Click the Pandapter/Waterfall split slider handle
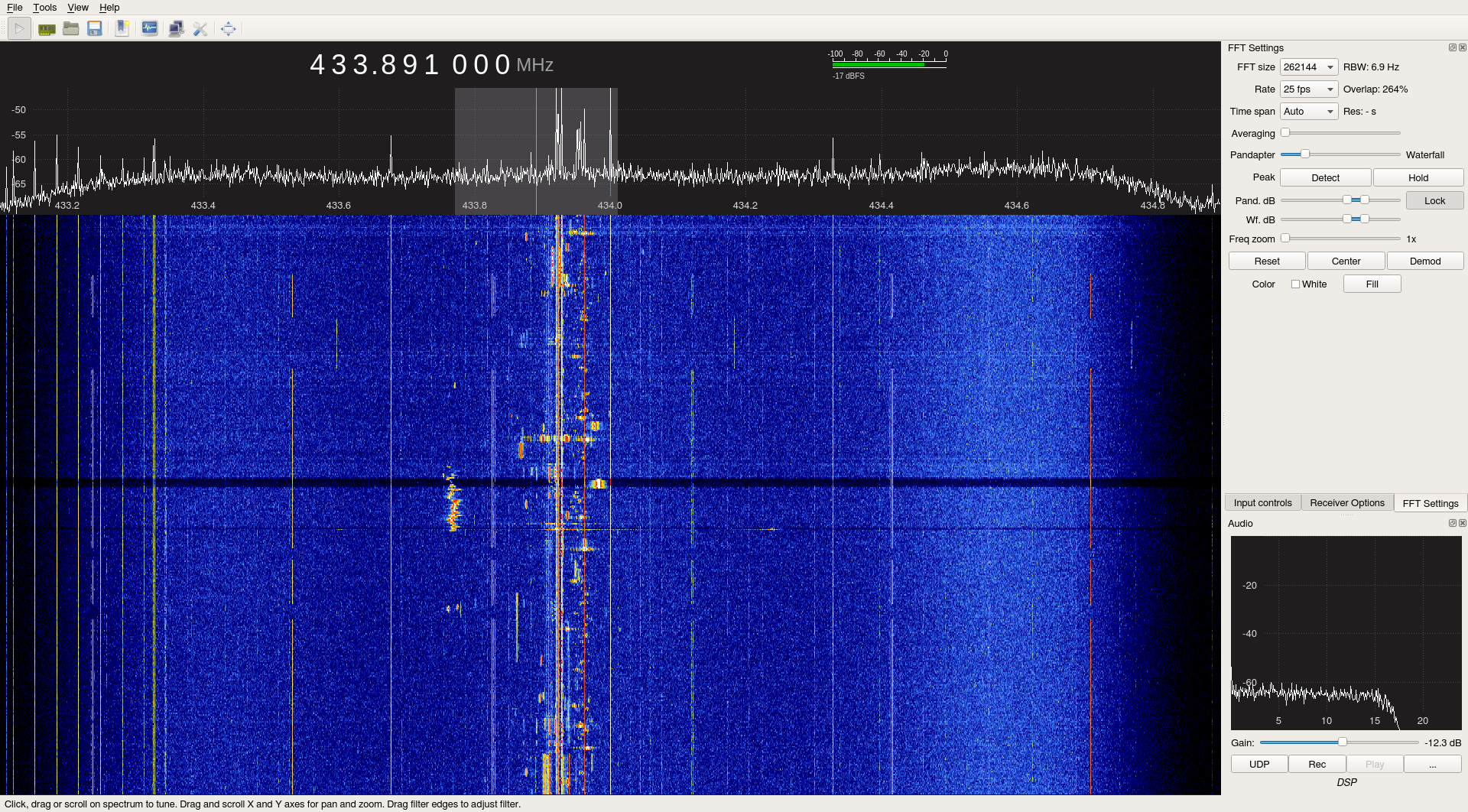 tap(1305, 154)
